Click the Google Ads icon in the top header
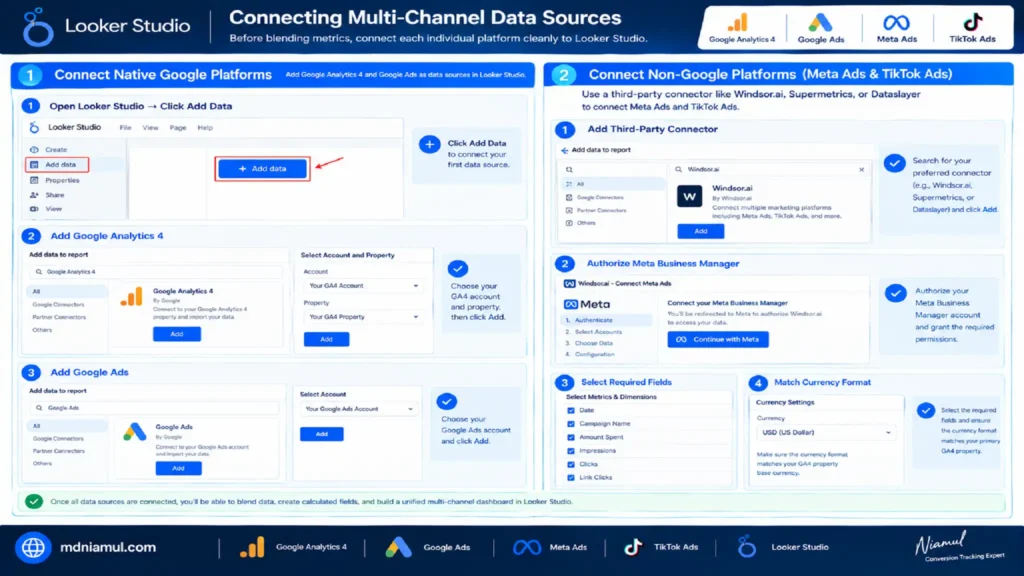The height and width of the screenshot is (576, 1024). tap(820, 23)
